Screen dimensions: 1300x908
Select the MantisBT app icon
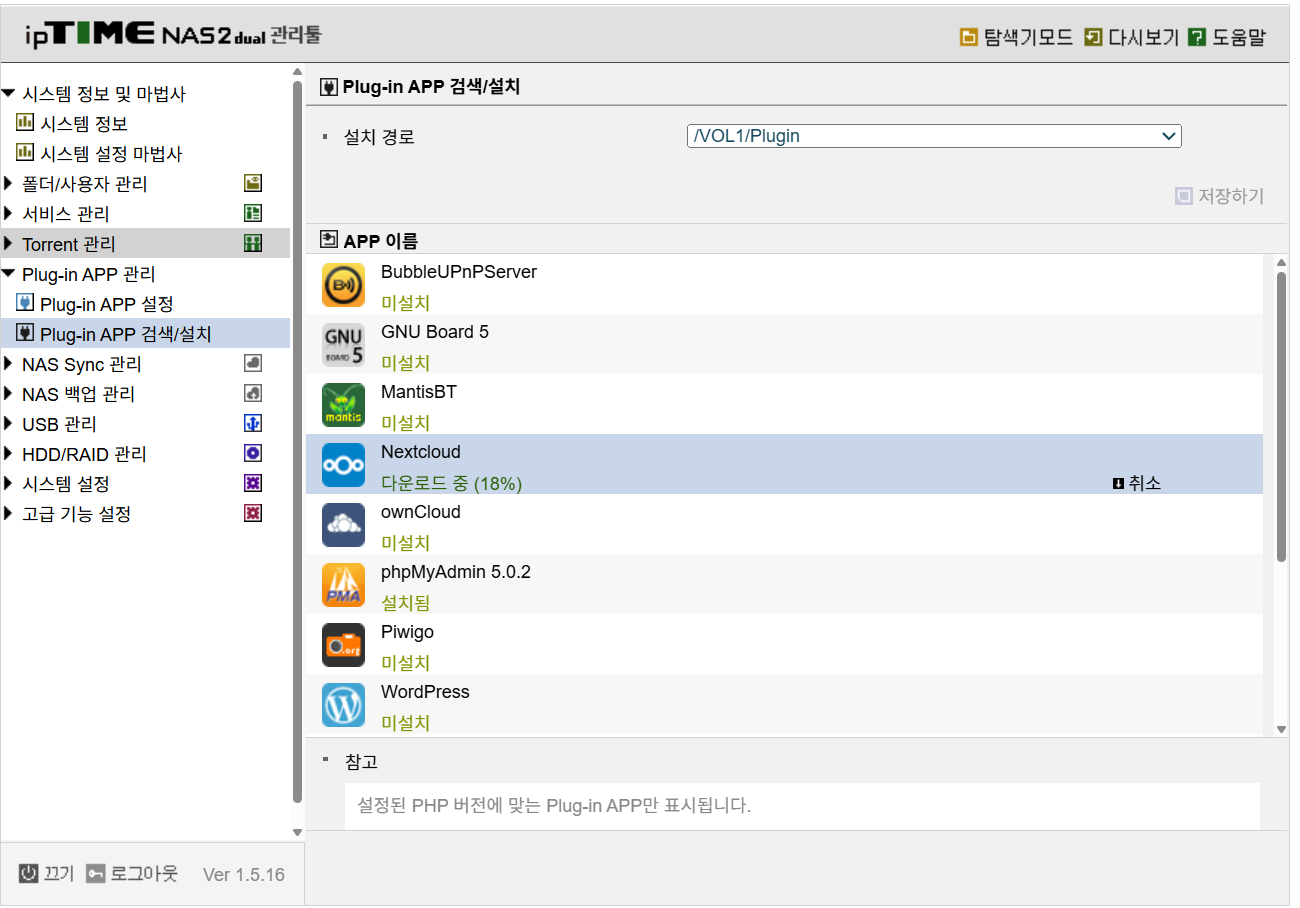coord(343,405)
